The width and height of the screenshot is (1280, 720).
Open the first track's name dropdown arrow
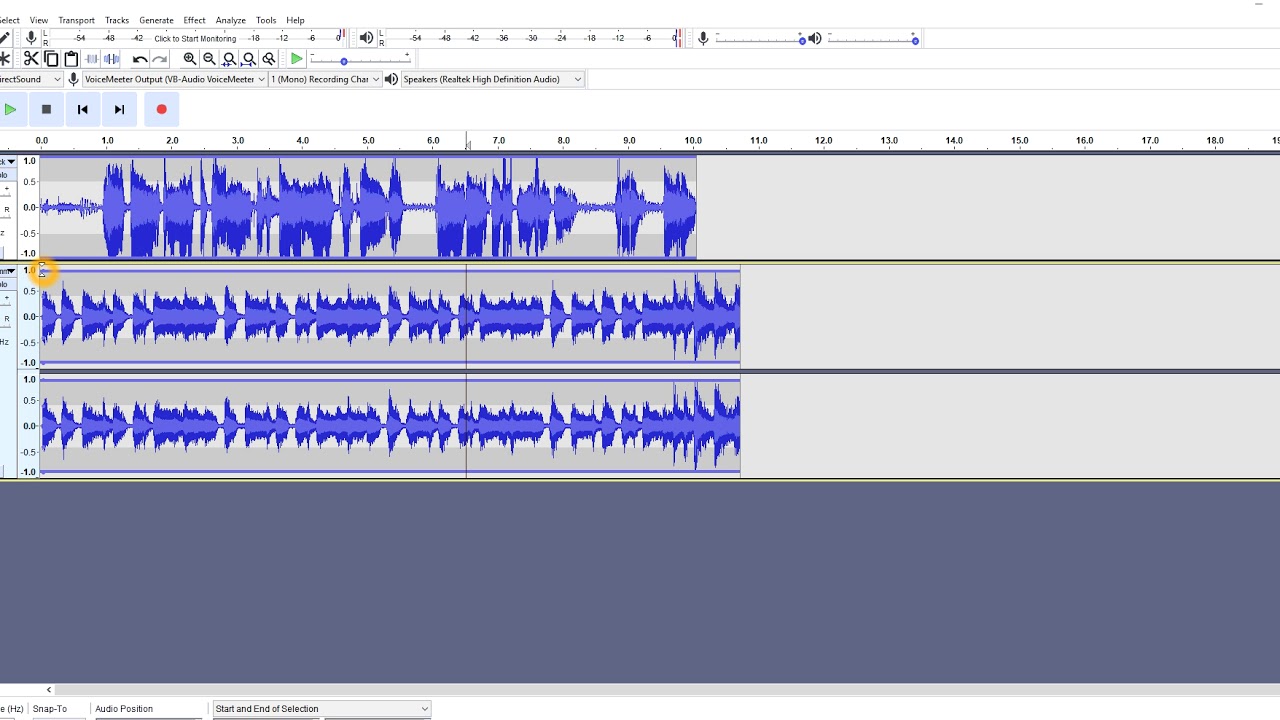[x=9, y=161]
